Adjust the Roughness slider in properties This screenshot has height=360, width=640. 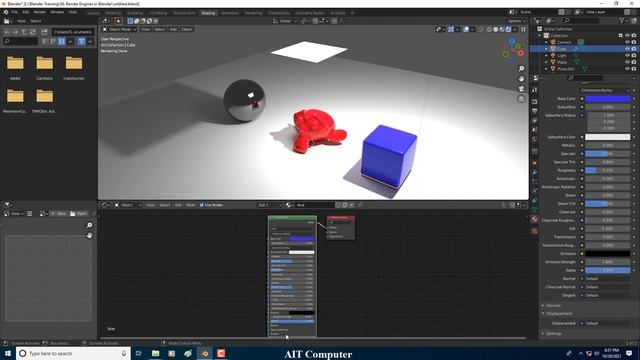click(608, 170)
